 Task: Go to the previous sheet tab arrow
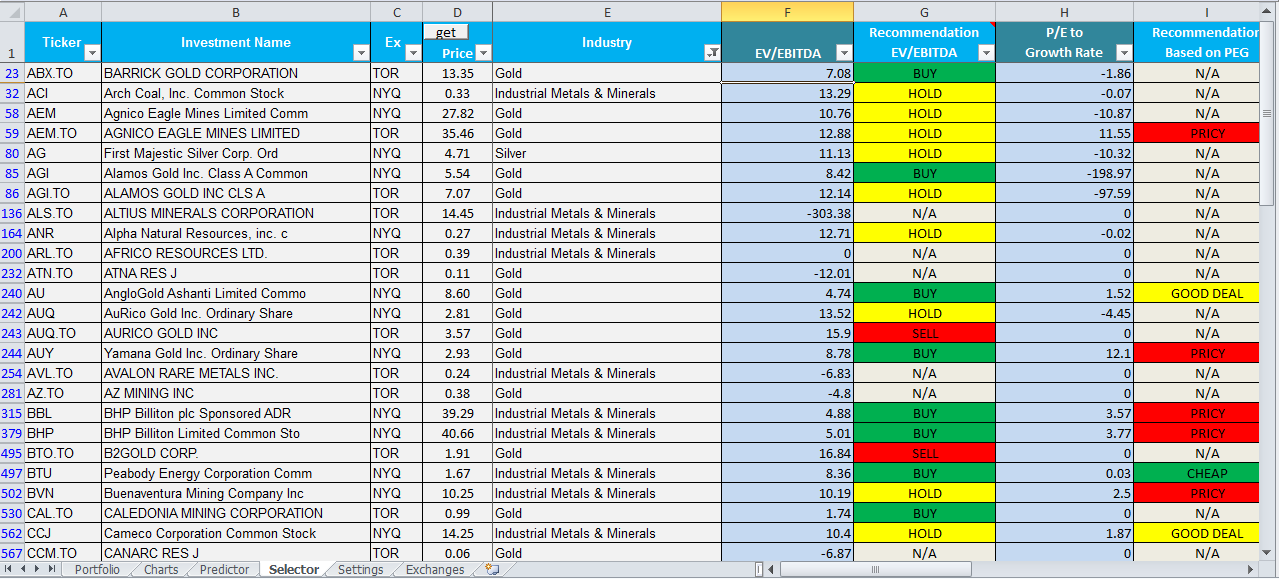pos(24,570)
